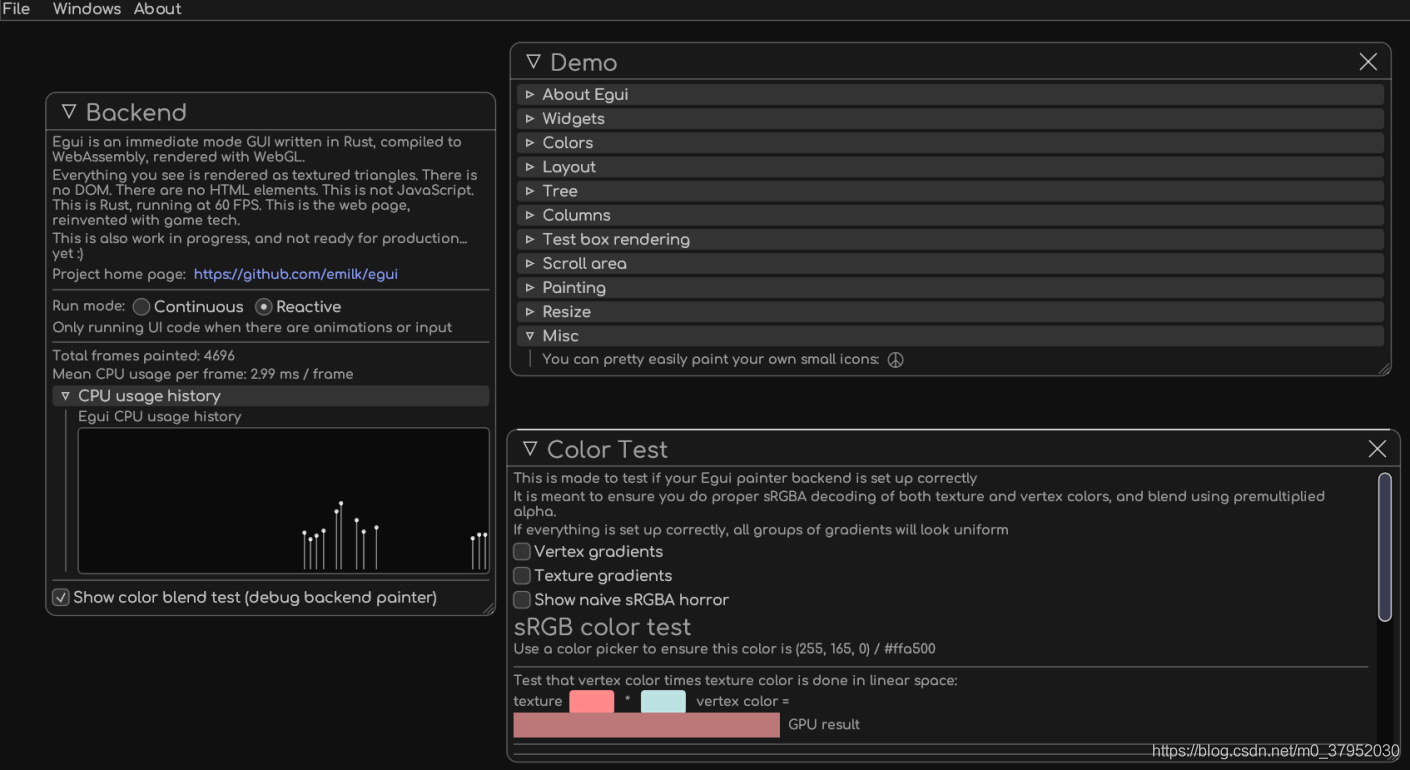Open the File menu
The image size is (1410, 770).
pyautogui.click(x=16, y=9)
